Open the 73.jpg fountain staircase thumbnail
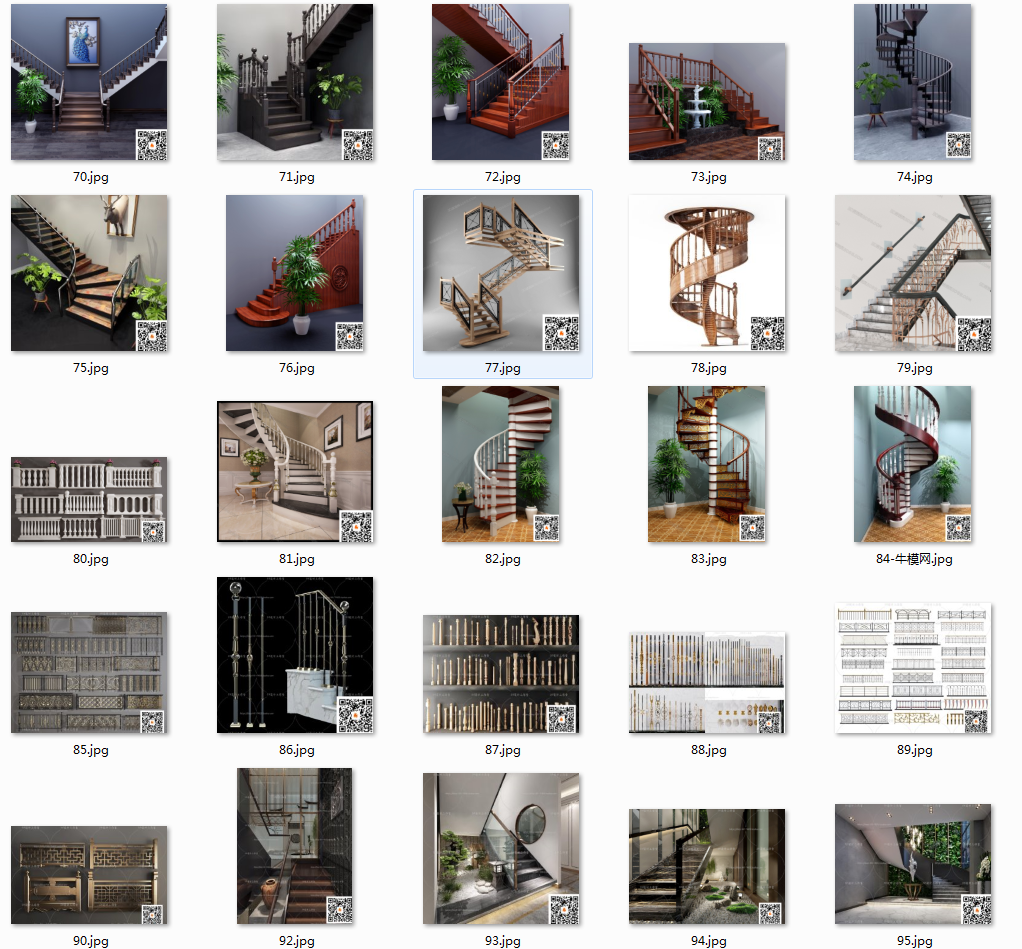The image size is (1022, 949). 707,101
